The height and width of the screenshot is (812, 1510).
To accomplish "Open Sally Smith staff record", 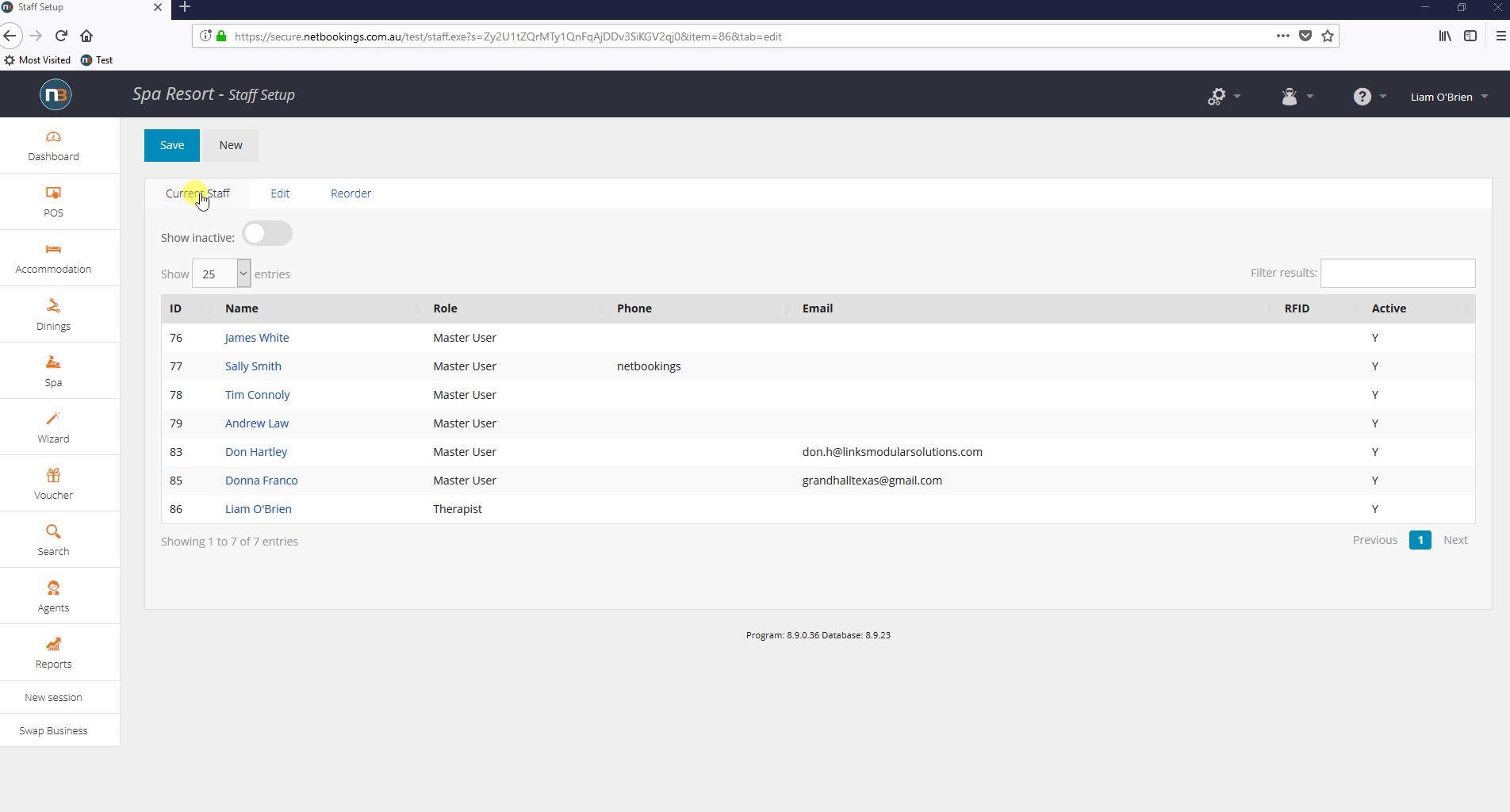I will (253, 366).
